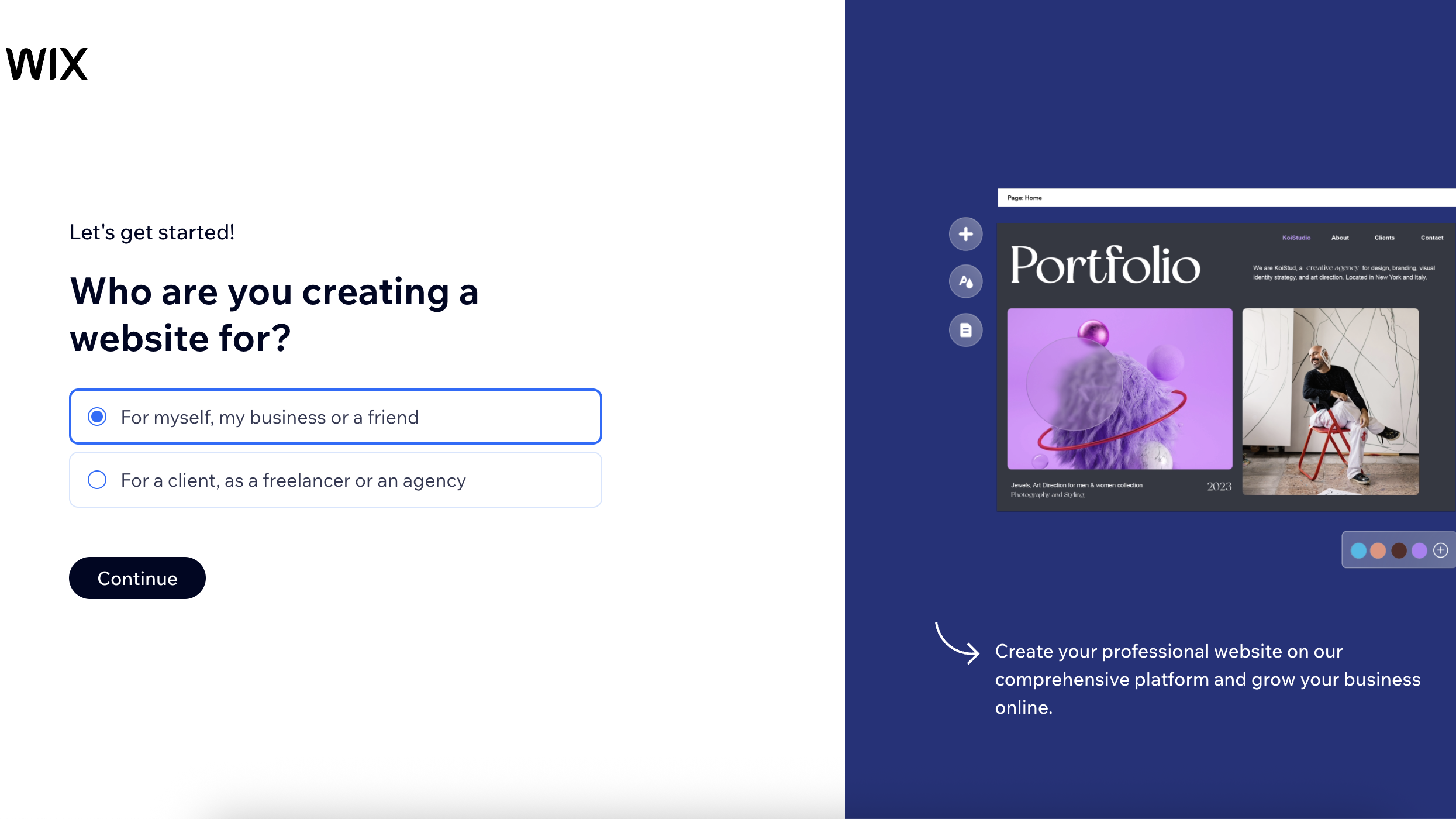
Task: Click the Clients link in the portfolio site
Action: [1385, 237]
